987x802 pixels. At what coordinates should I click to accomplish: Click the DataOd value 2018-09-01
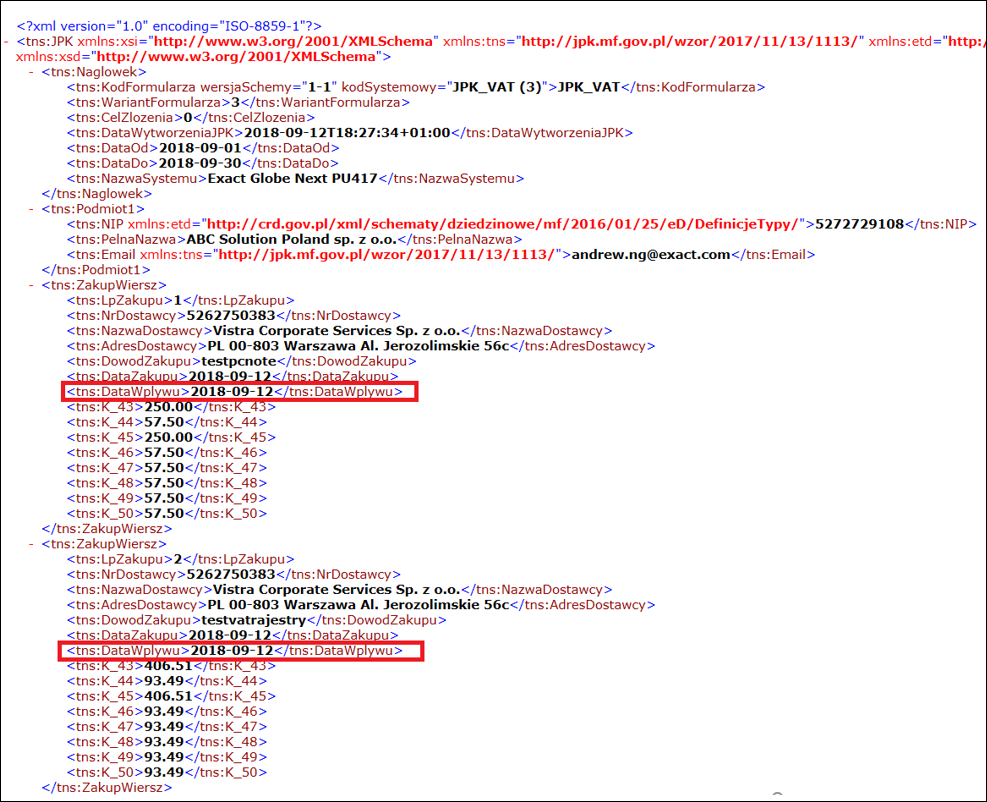(199, 148)
